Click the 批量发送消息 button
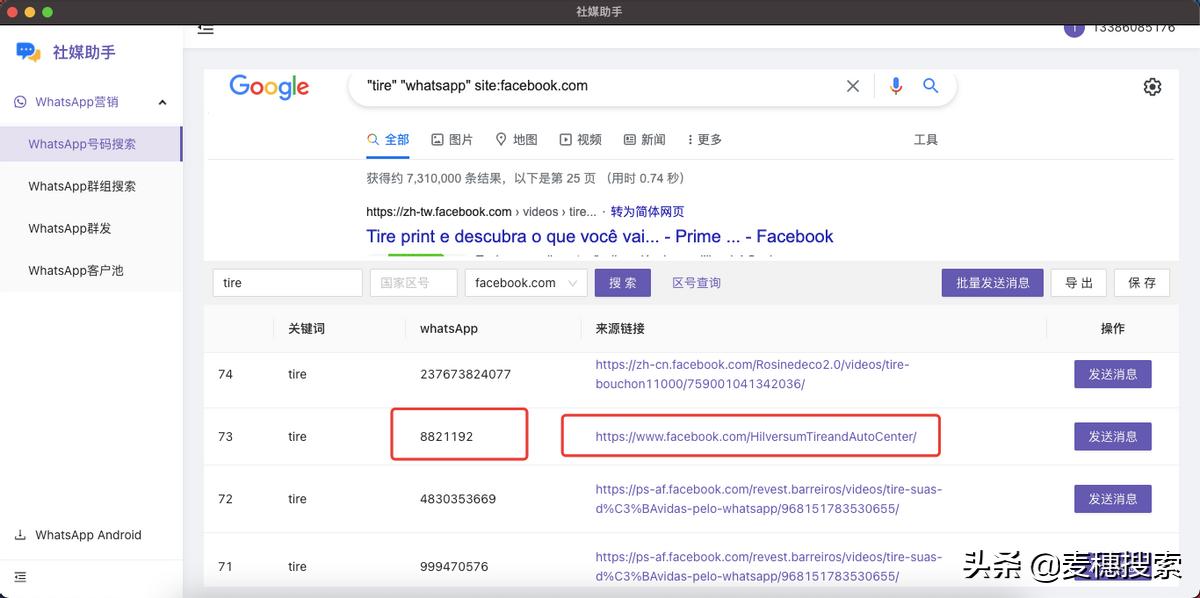 pos(992,283)
